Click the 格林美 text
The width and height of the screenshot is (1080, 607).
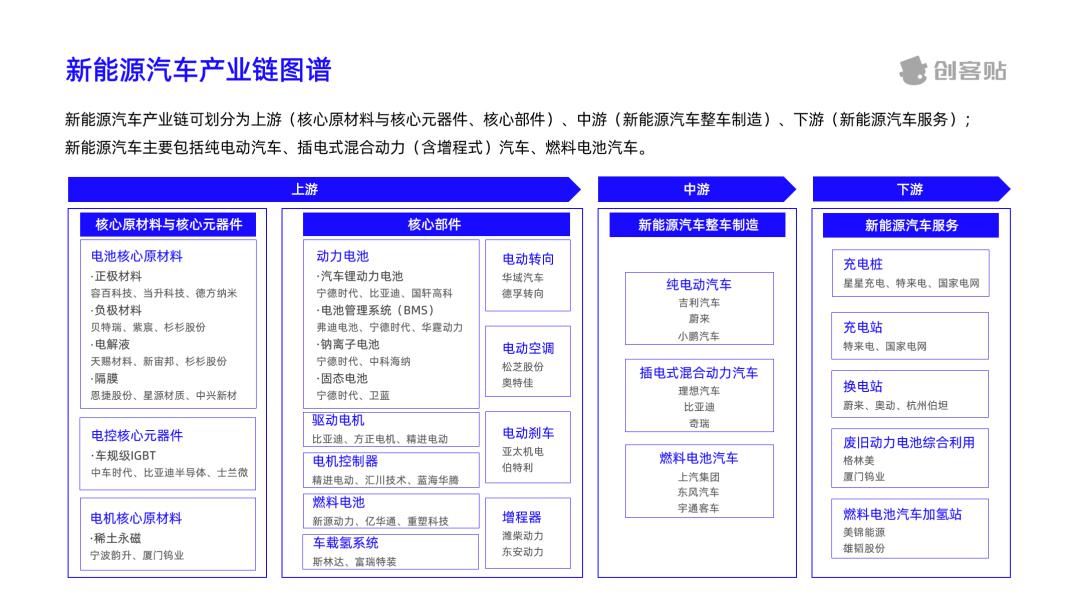(x=859, y=461)
